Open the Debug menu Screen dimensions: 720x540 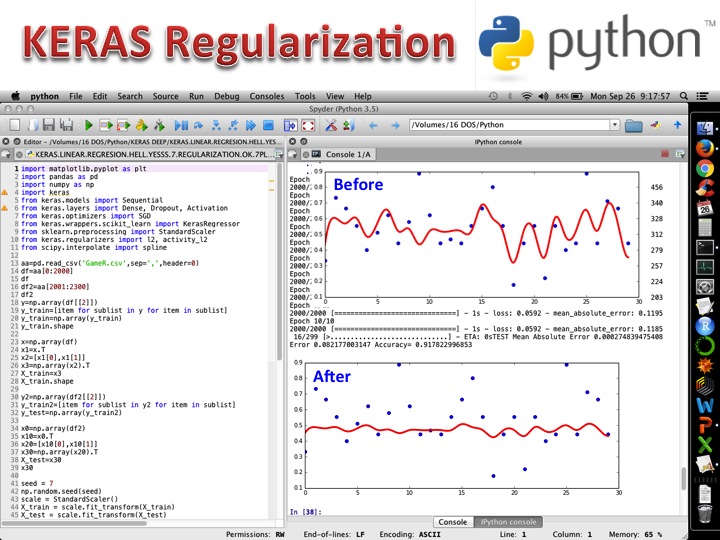tap(226, 96)
